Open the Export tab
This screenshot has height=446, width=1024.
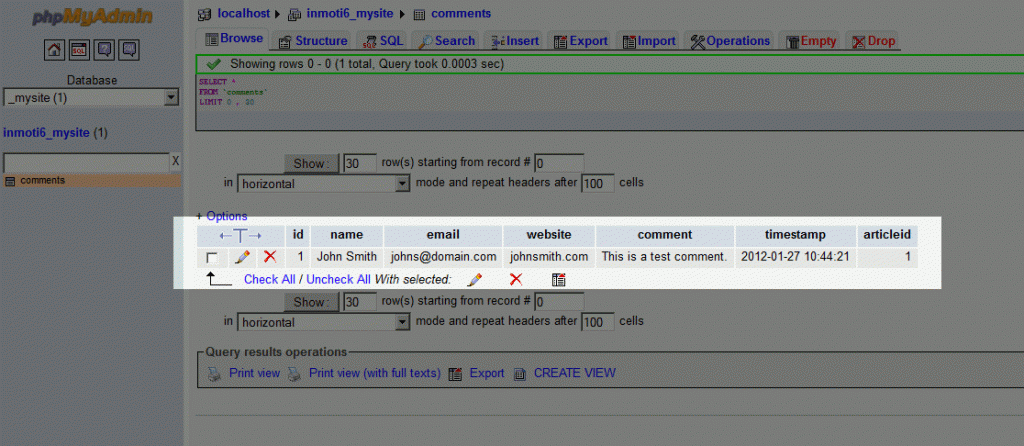click(580, 41)
